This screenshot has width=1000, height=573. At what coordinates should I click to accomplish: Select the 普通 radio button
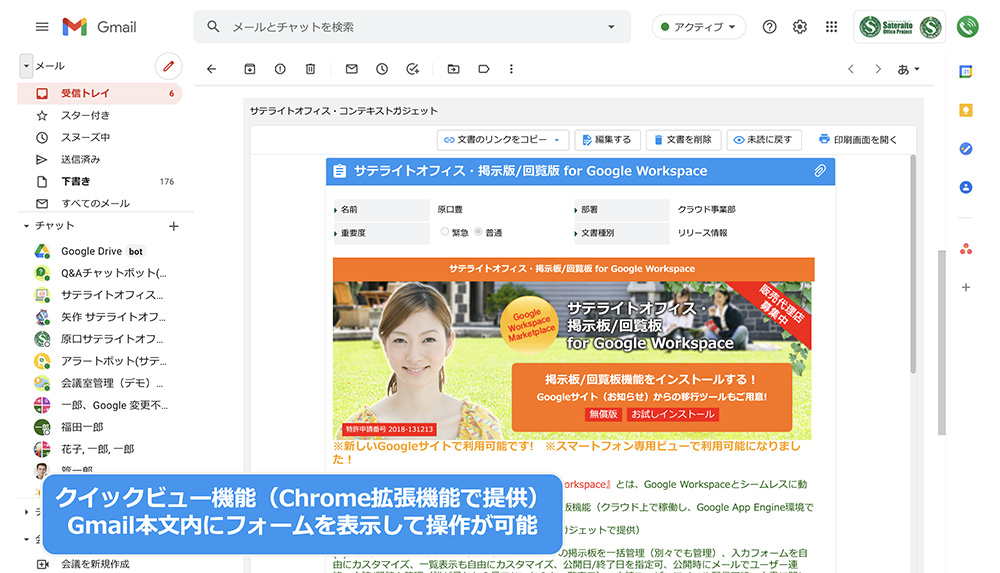[x=478, y=232]
